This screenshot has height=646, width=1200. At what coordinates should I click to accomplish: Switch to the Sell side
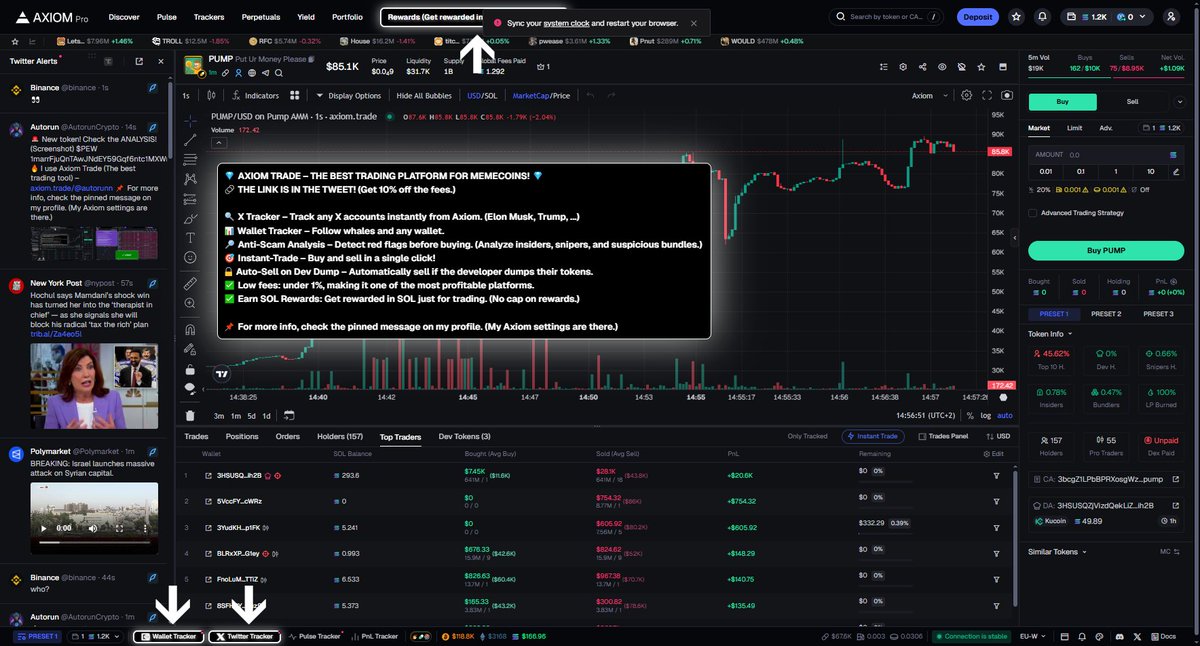coord(1133,101)
